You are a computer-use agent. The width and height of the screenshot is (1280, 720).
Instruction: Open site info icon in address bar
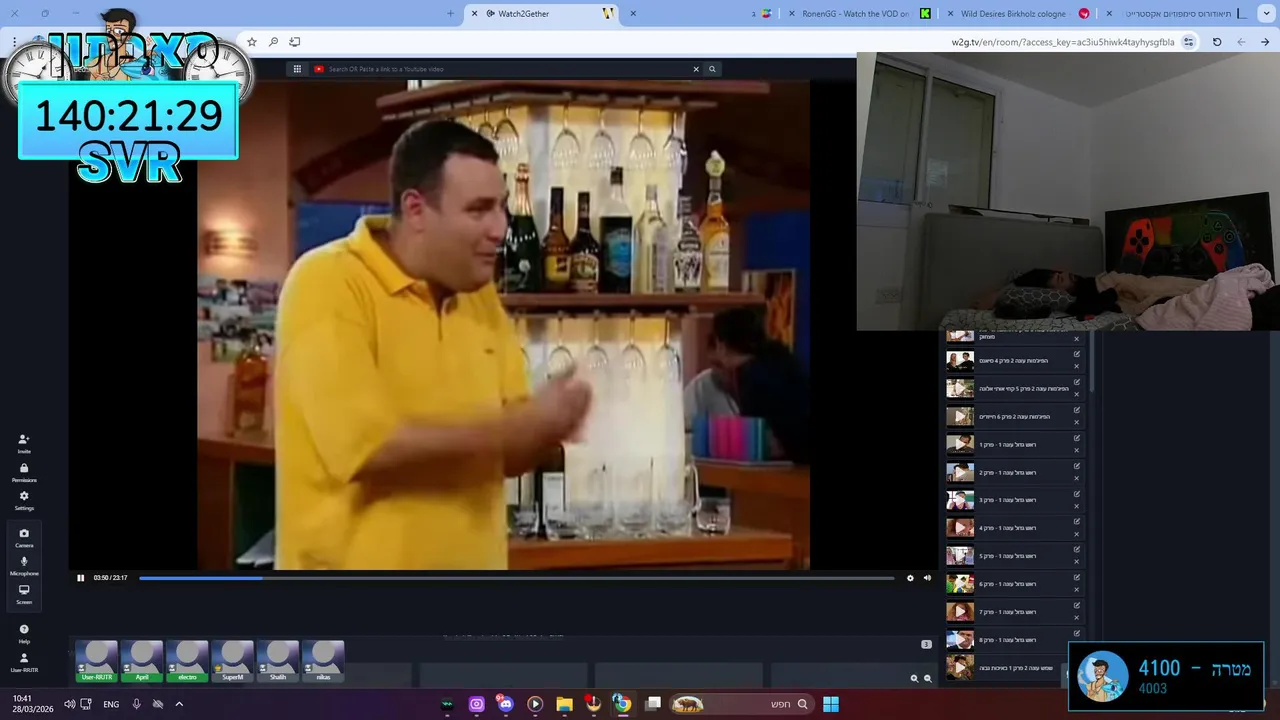(1189, 42)
